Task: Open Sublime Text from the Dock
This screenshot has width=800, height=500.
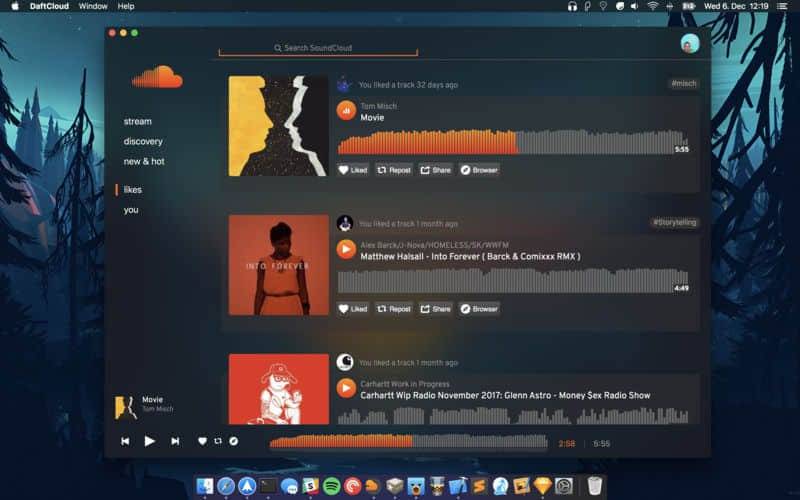Action: [x=479, y=486]
